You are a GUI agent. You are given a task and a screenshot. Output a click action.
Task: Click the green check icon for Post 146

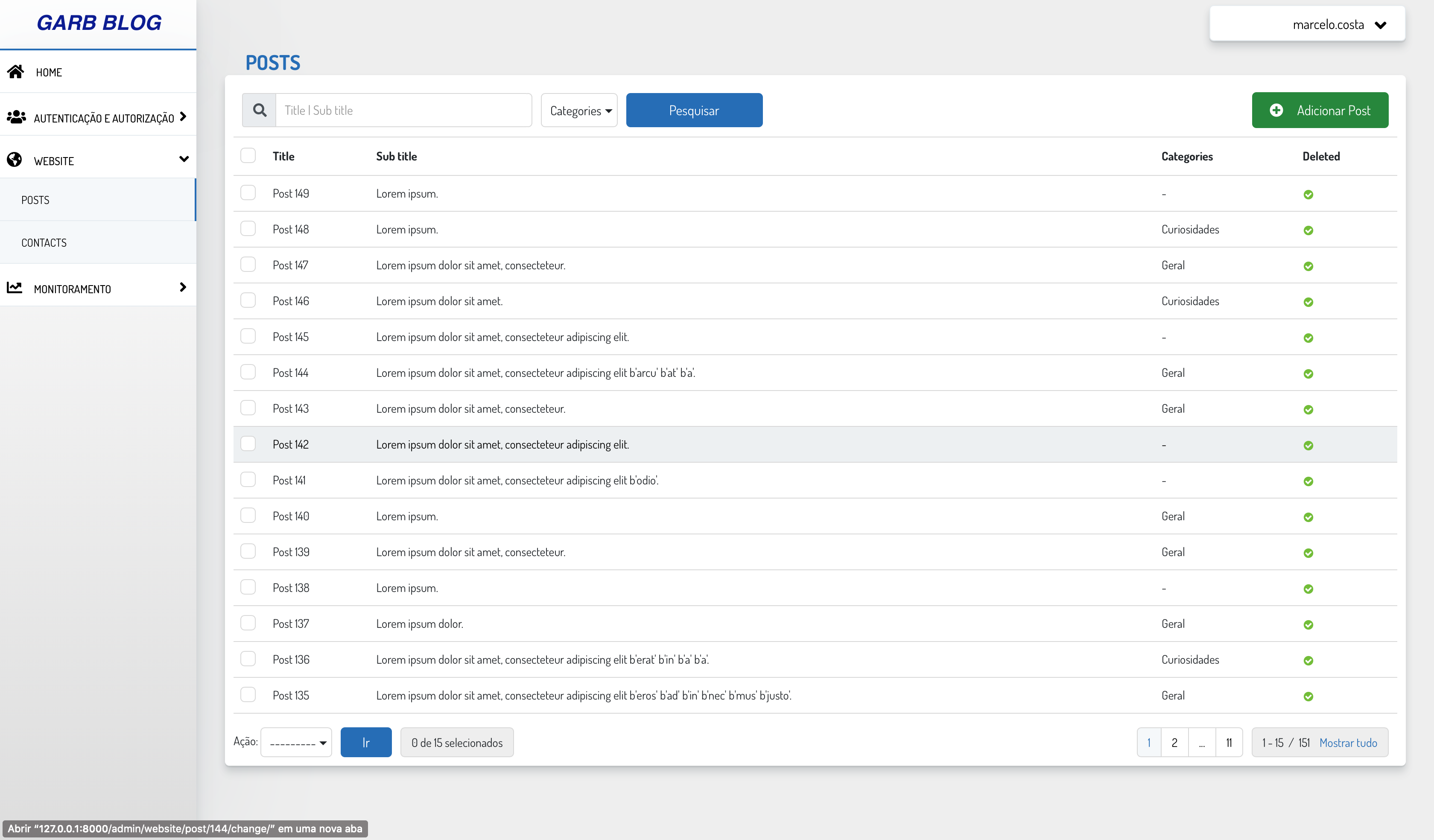tap(1308, 302)
